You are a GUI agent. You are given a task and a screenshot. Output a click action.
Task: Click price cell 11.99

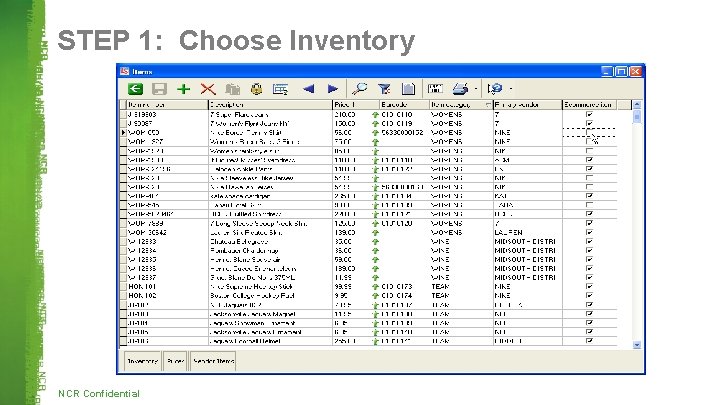352,278
